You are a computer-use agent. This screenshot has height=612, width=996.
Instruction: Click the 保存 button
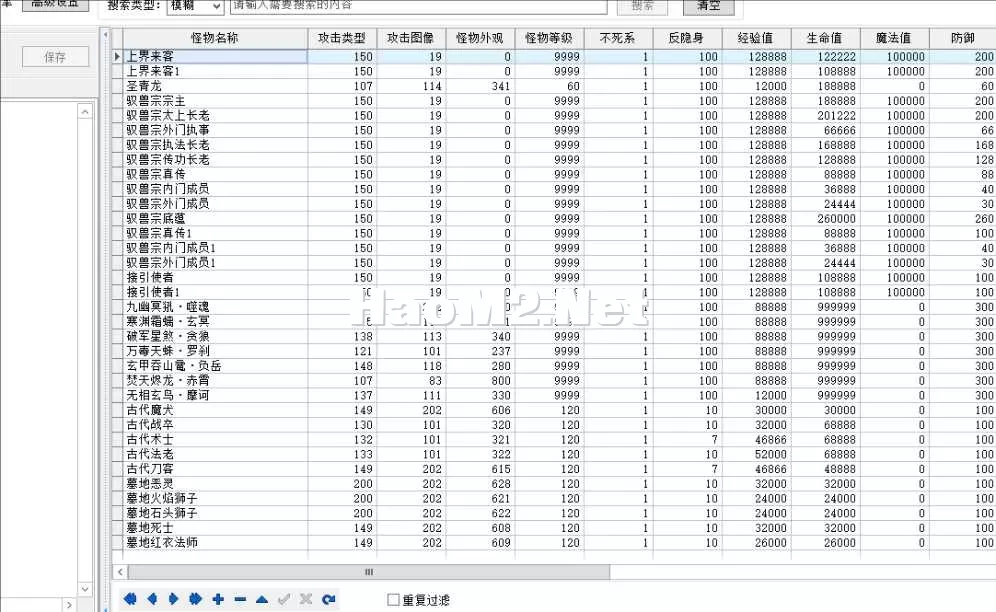55,57
